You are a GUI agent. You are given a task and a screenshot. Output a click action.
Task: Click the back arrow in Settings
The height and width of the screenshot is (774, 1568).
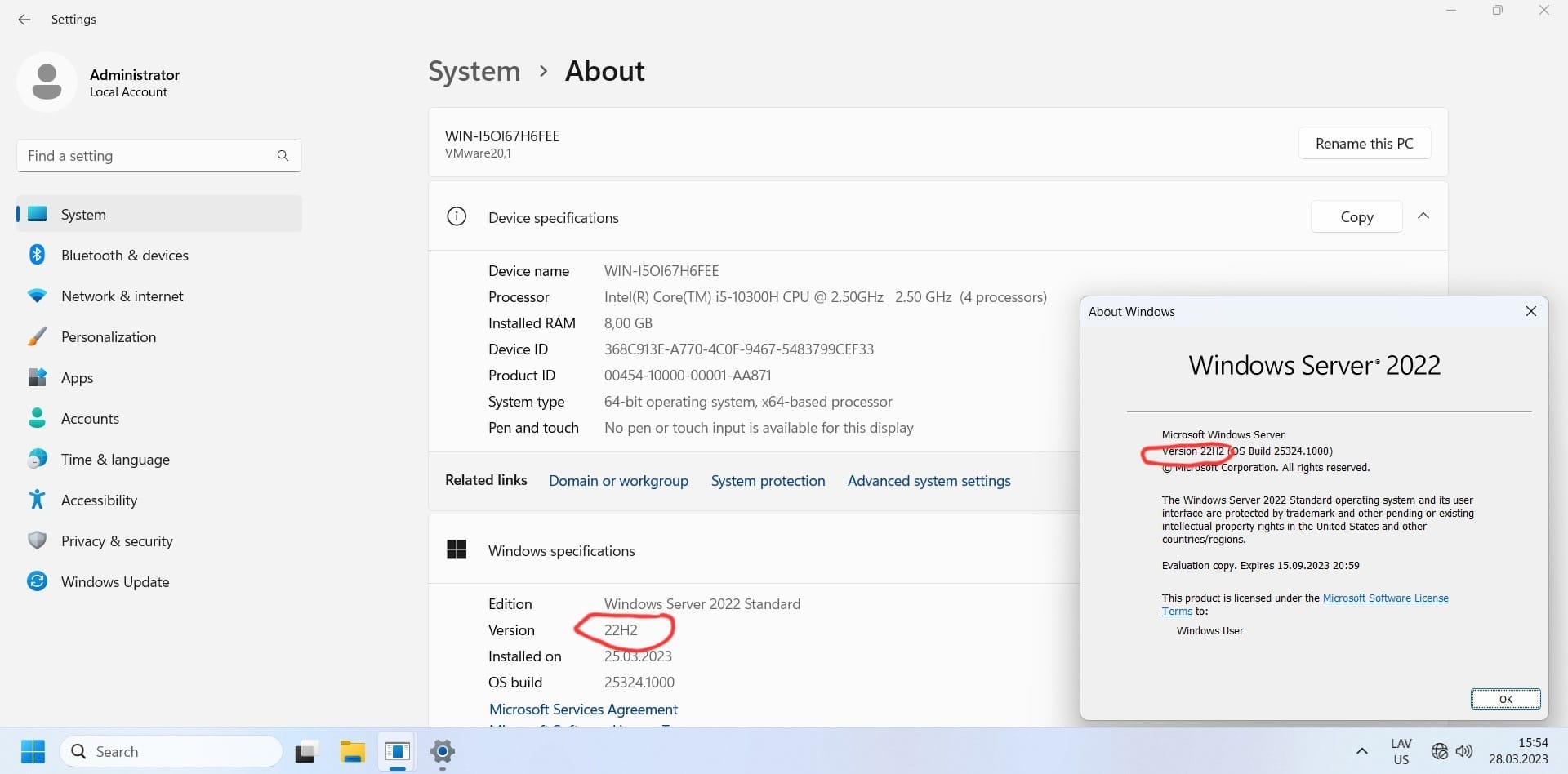[x=24, y=20]
